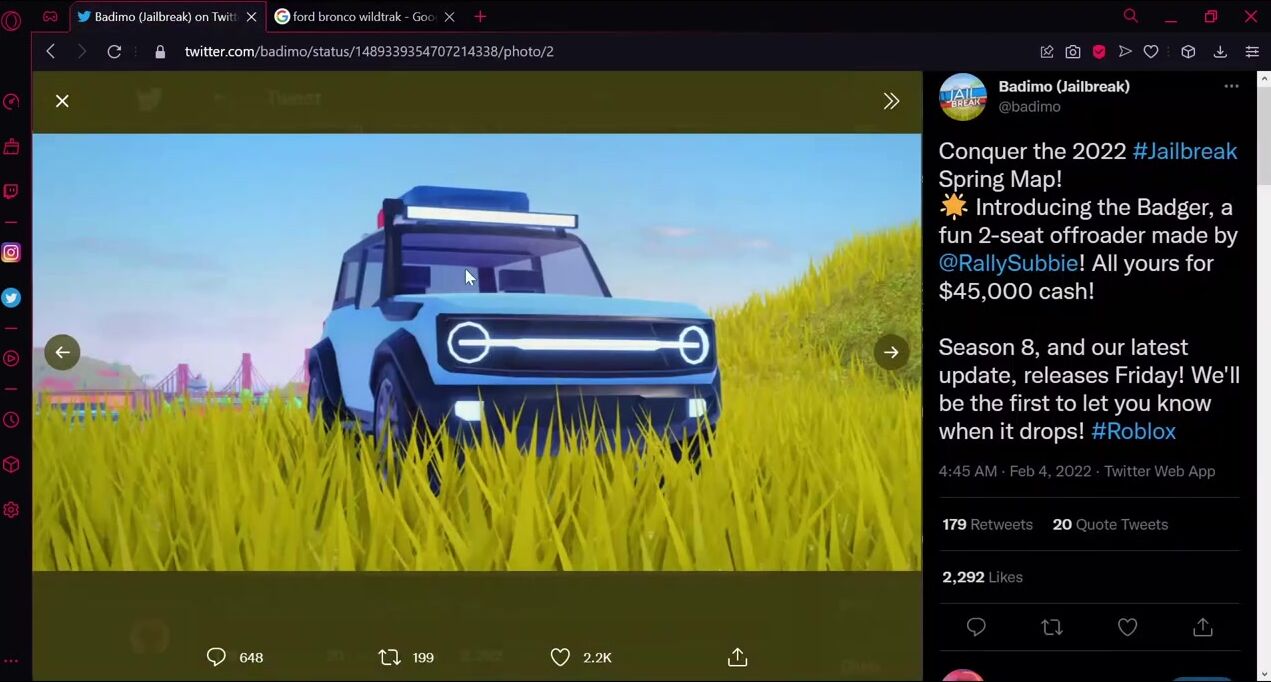Open the History clock in the sidebar
Screen dimensions: 1271x682
coord(11,420)
